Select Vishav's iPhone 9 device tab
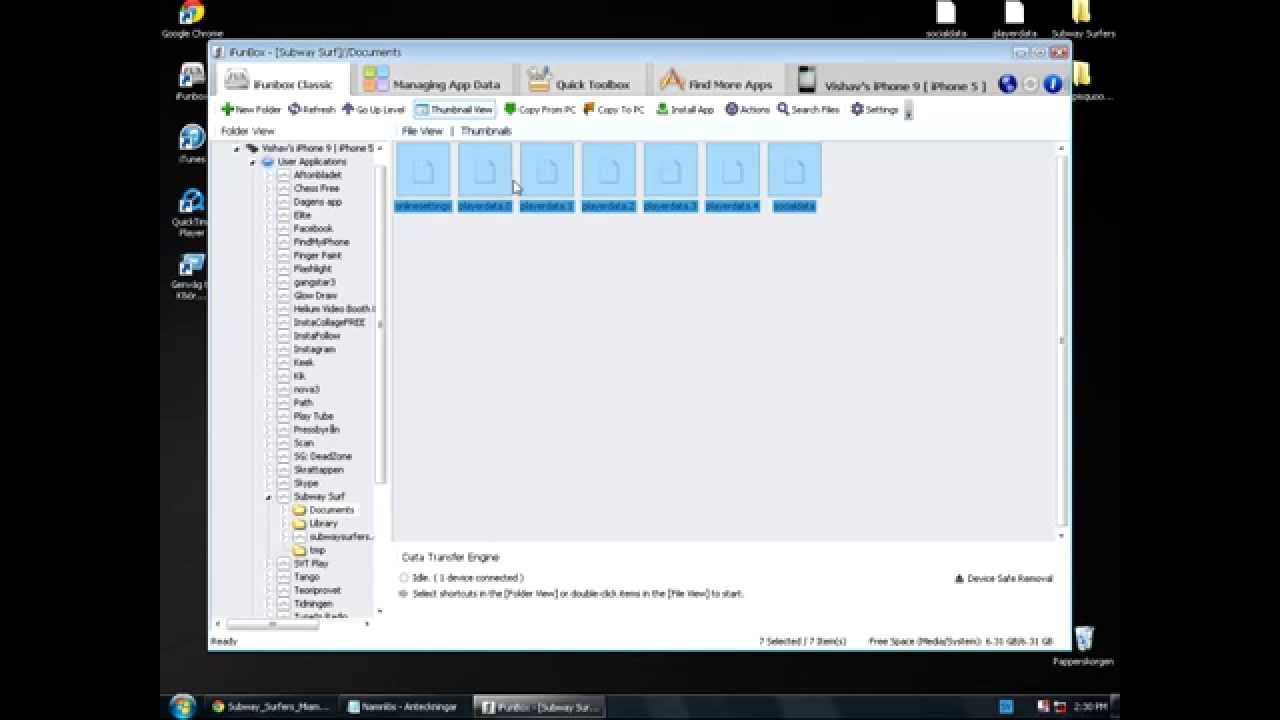Viewport: 1280px width, 720px height. [890, 84]
